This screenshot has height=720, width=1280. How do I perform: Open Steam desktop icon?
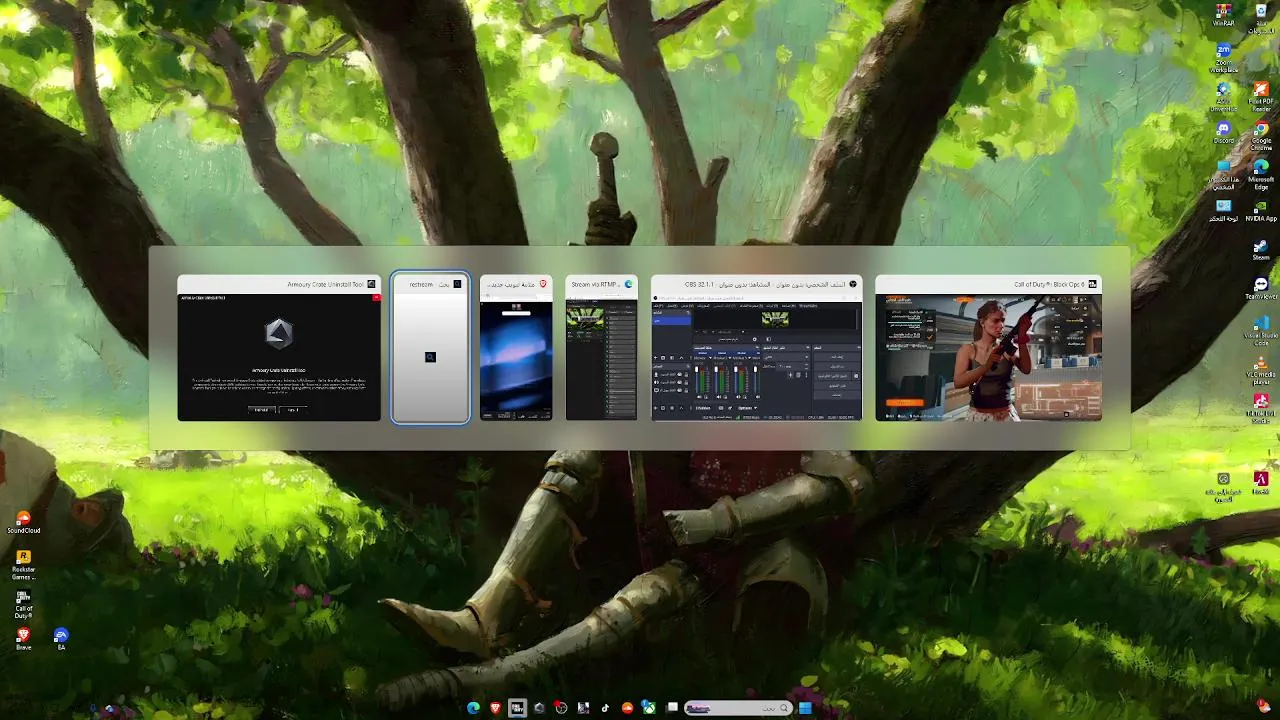tap(1261, 250)
